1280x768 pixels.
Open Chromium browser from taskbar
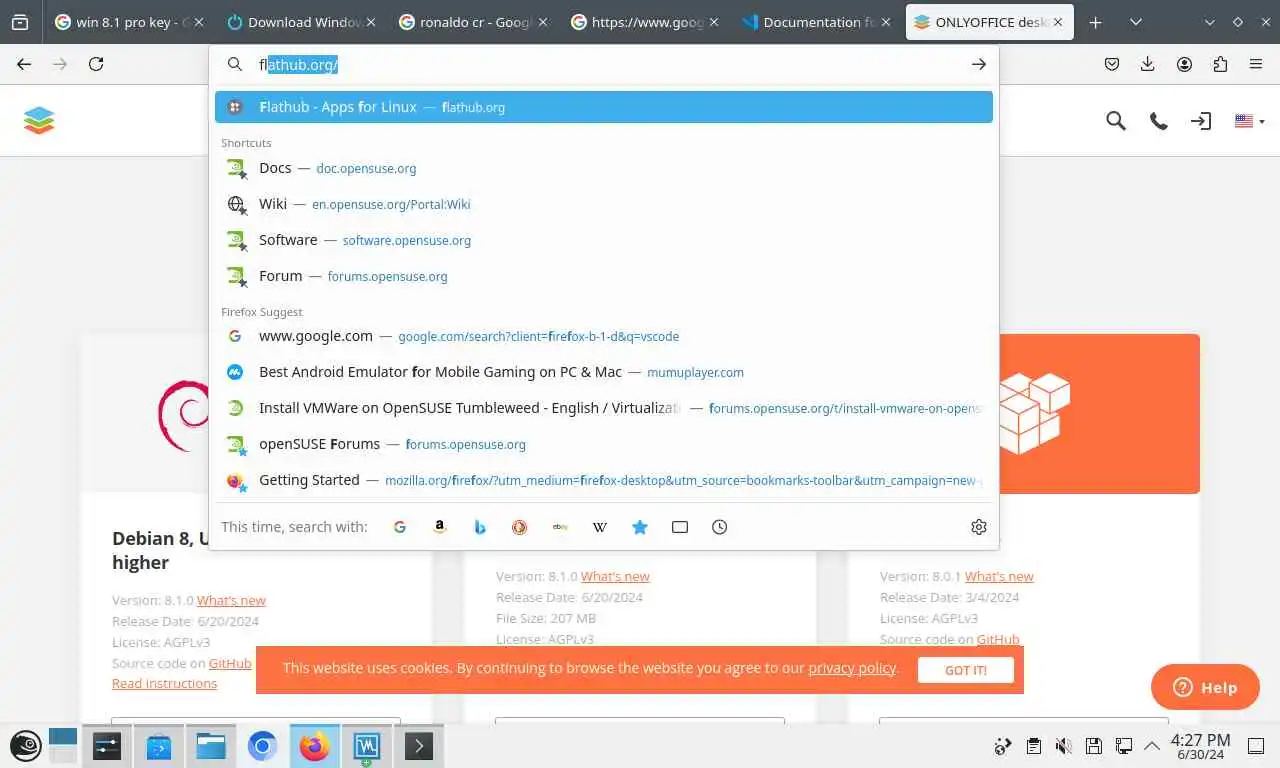tap(262, 746)
